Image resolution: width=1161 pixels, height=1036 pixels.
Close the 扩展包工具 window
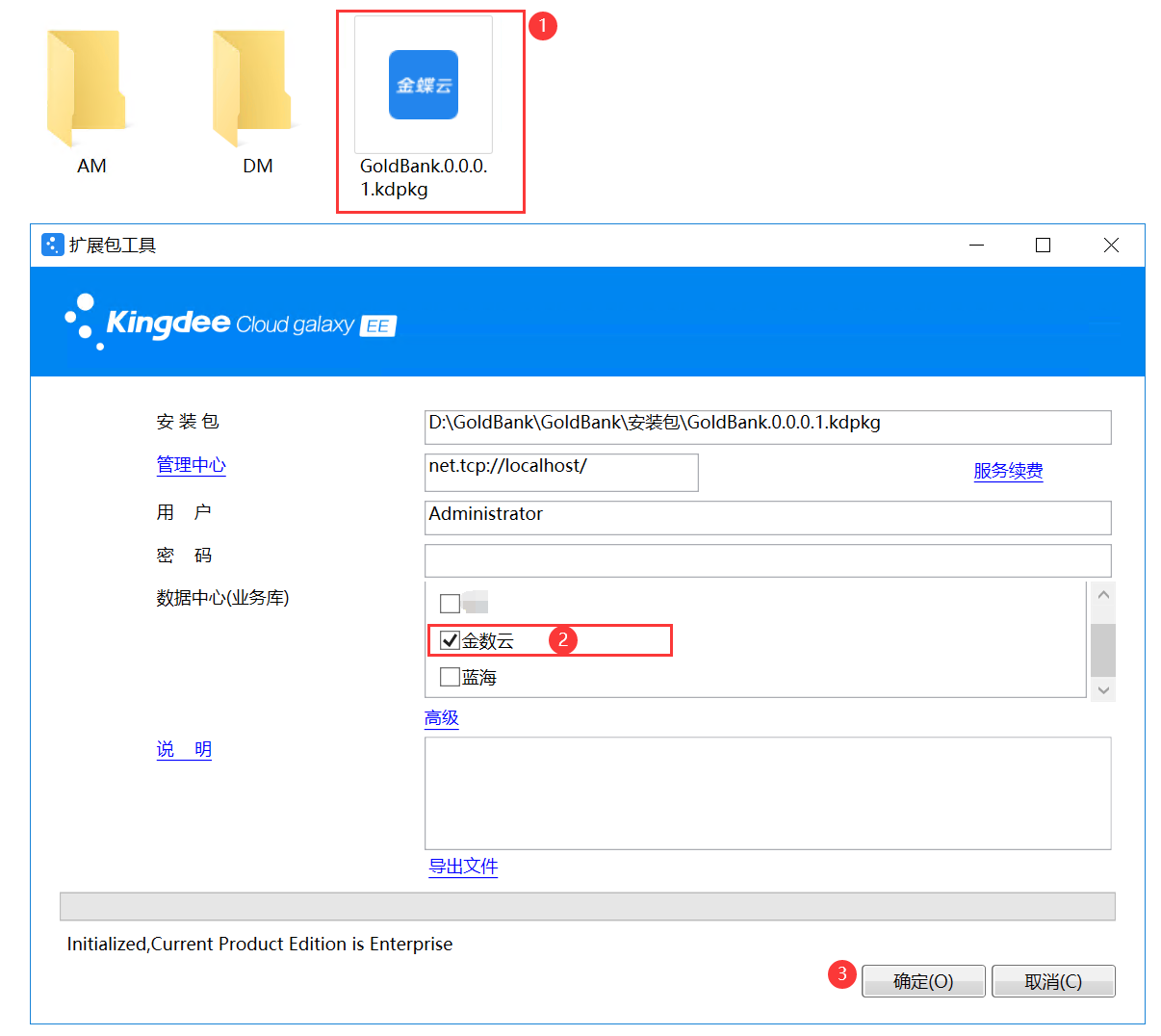click(1111, 246)
